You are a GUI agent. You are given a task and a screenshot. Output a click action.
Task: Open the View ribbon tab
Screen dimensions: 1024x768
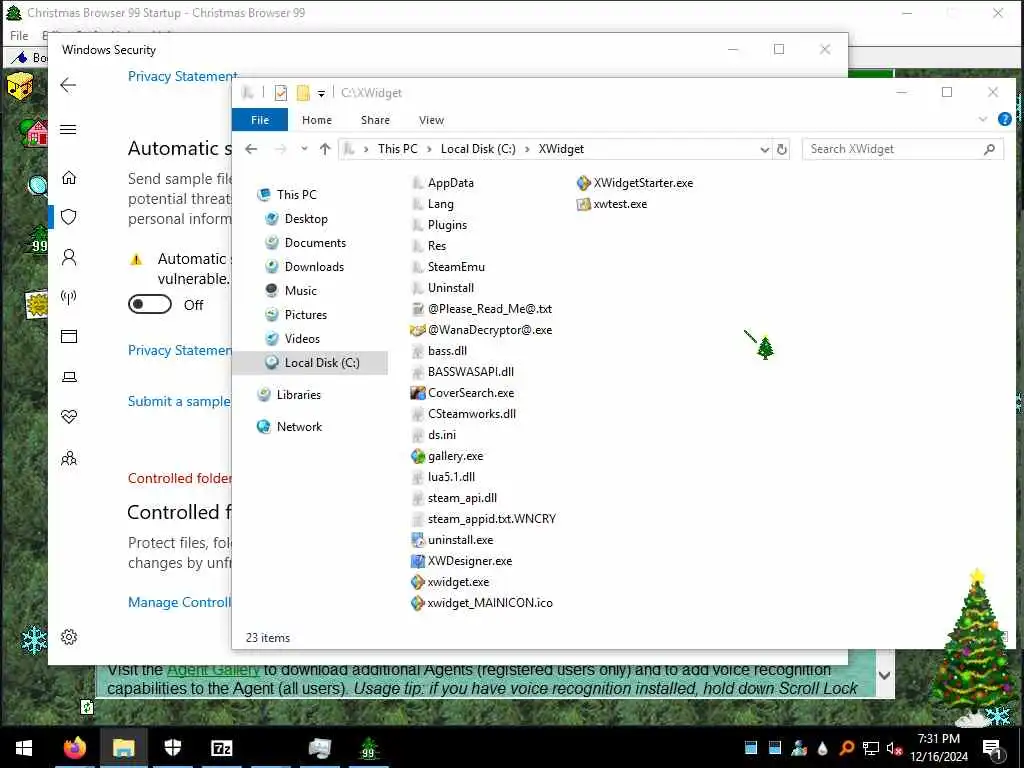(431, 120)
